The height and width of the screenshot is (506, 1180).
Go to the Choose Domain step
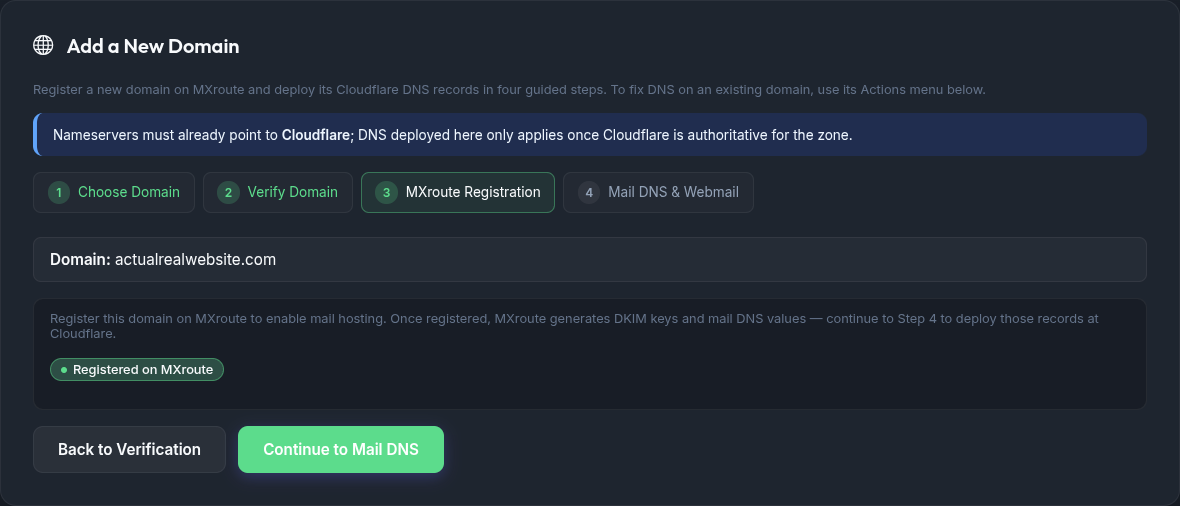click(114, 193)
